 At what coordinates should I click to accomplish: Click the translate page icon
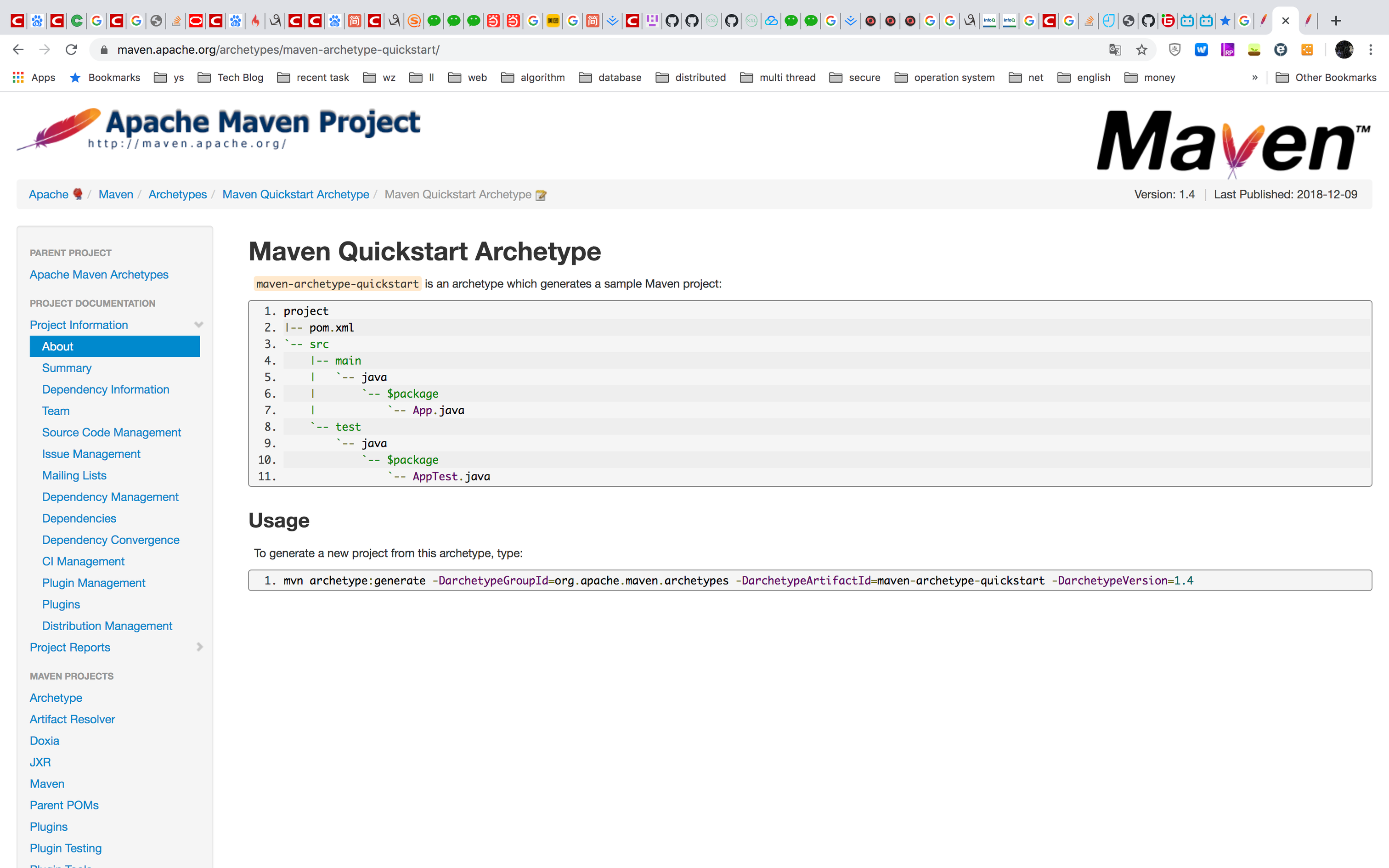click(x=1115, y=50)
